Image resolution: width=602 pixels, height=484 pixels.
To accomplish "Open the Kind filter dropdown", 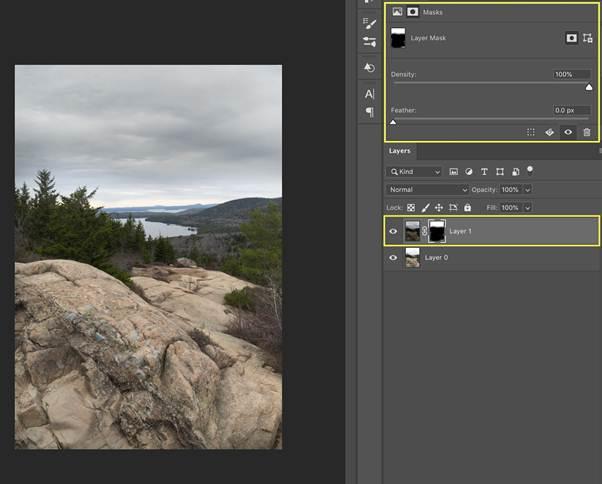I will coord(416,172).
